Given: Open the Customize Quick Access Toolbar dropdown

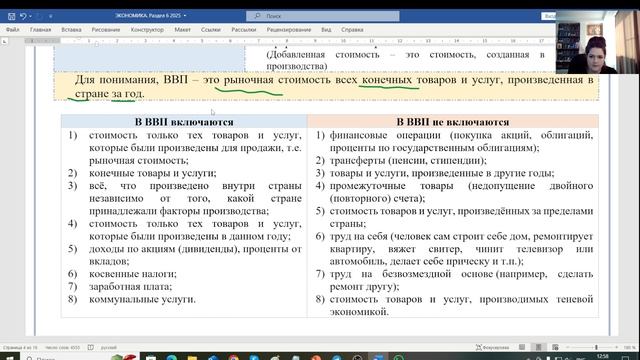Looking at the screenshot, I should 51,16.
